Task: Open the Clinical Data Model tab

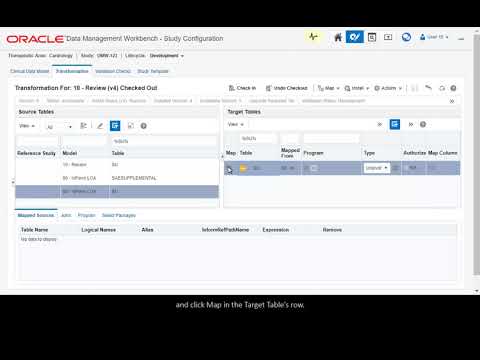Action: pos(30,71)
